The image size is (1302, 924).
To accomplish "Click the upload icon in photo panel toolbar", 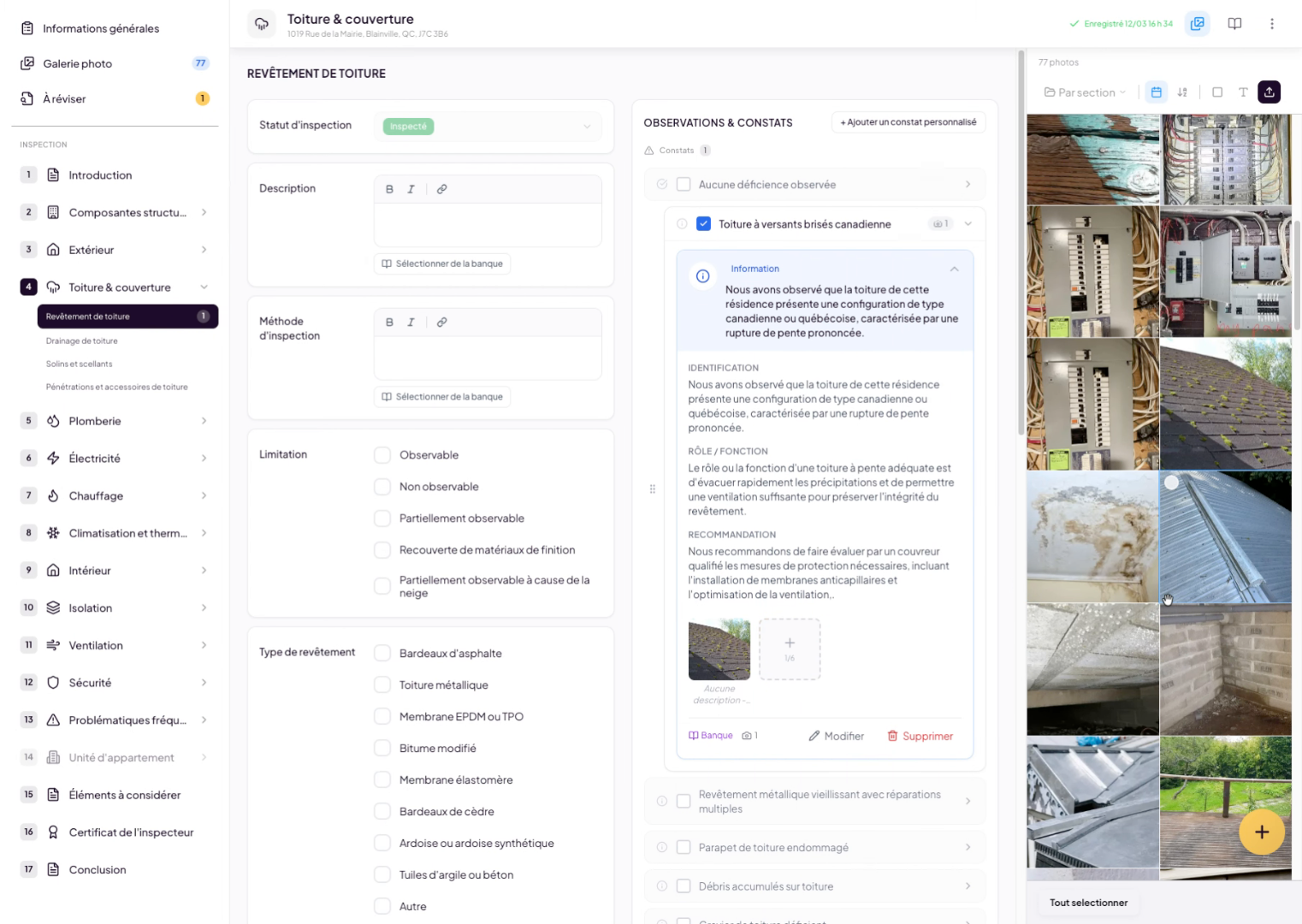I will tap(1269, 92).
